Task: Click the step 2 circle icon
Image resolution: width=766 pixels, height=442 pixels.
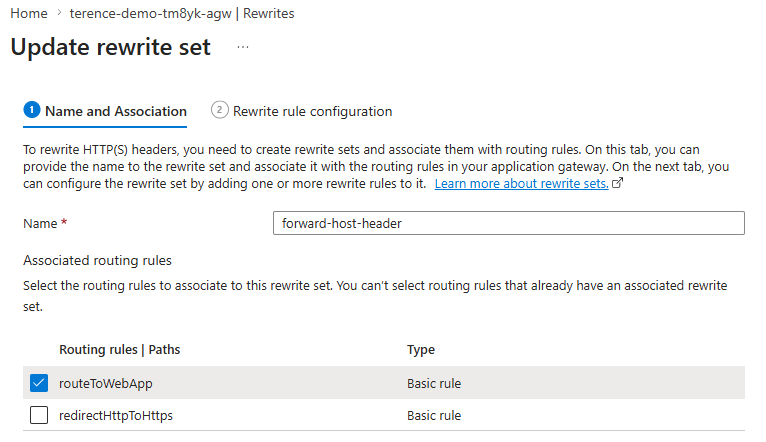Action: [219, 110]
